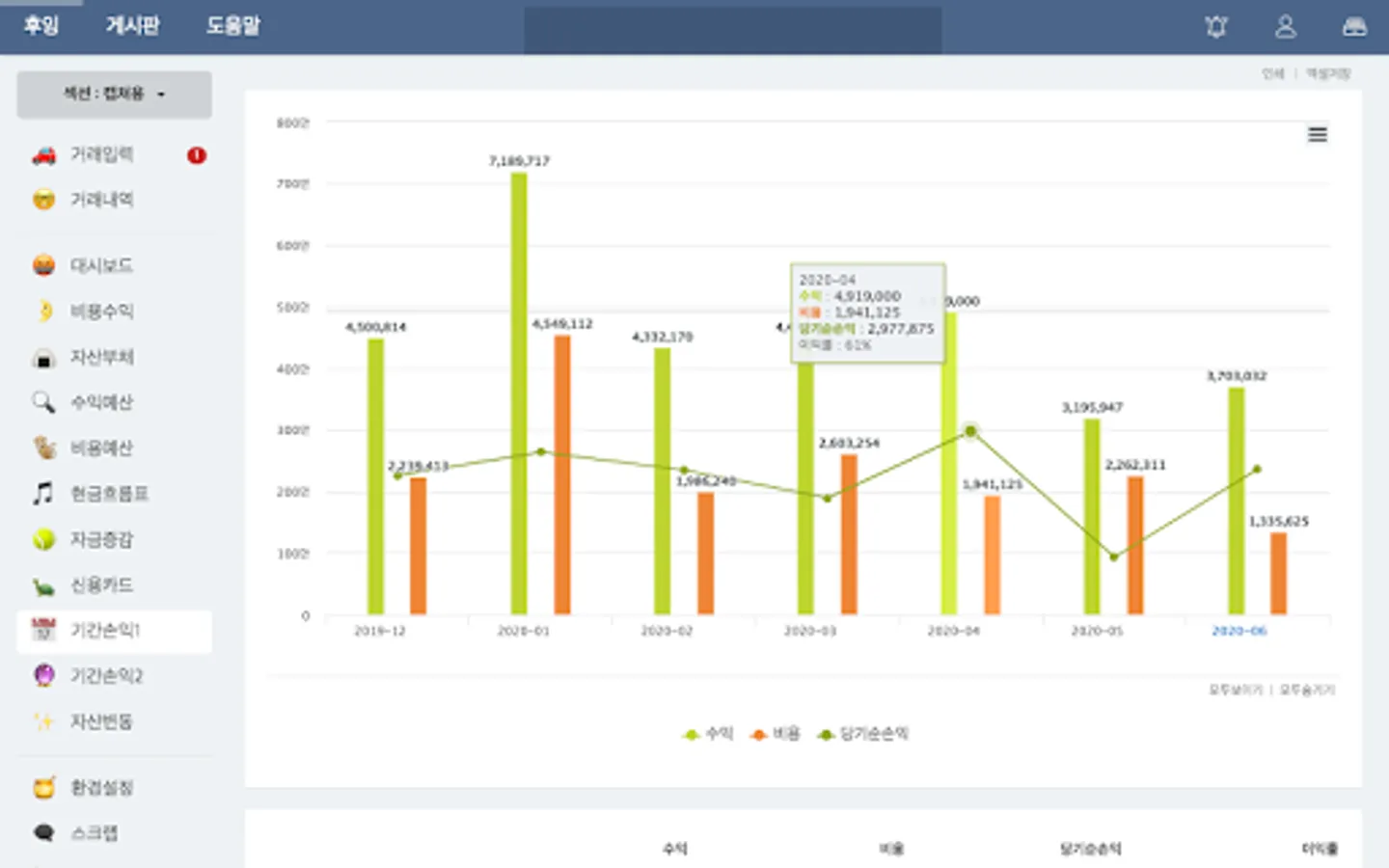
Task: Click the green 3,703,032 bar for 2020-06
Action: (x=1236, y=501)
